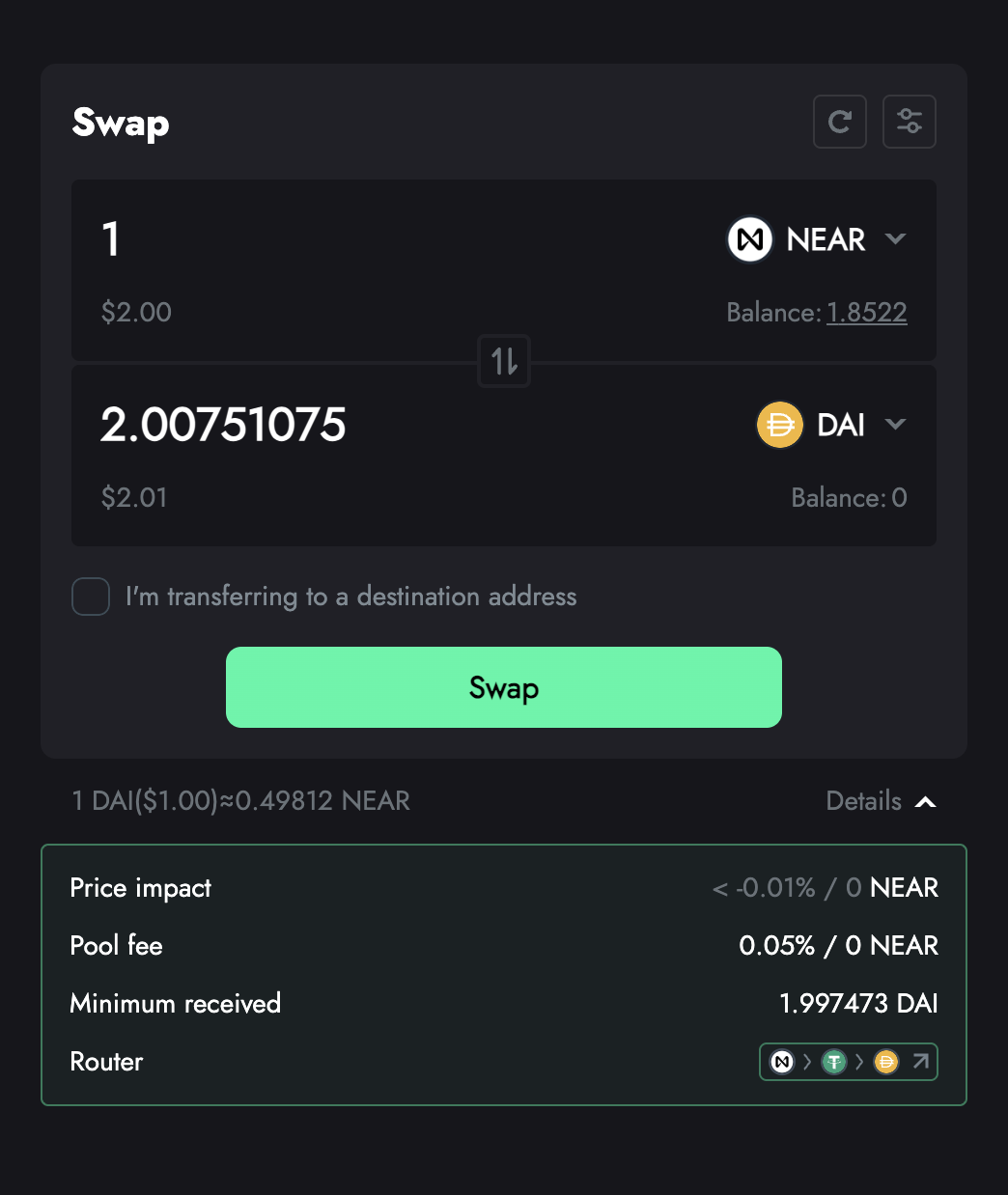Expand the NEAR token dropdown chevron
Image resolution: width=1008 pixels, height=1195 pixels.
pos(896,239)
